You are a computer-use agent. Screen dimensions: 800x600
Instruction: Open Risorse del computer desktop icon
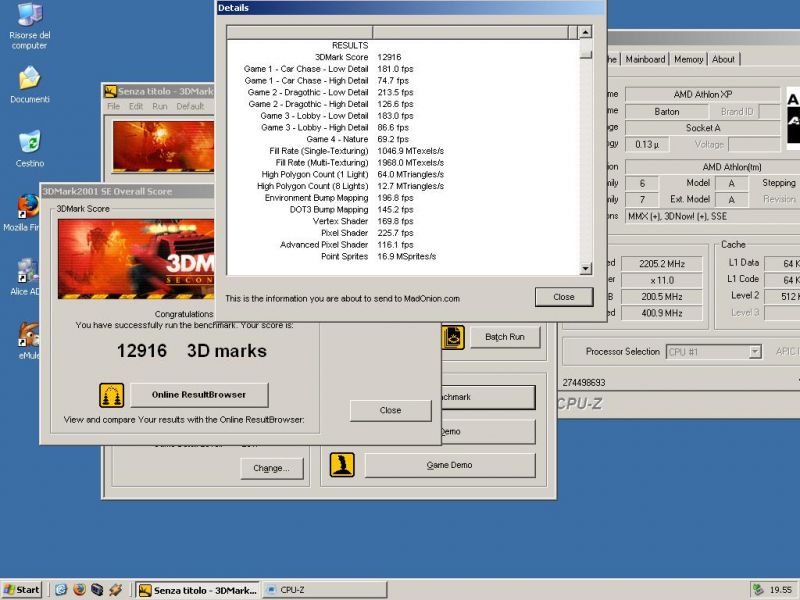coord(30,26)
